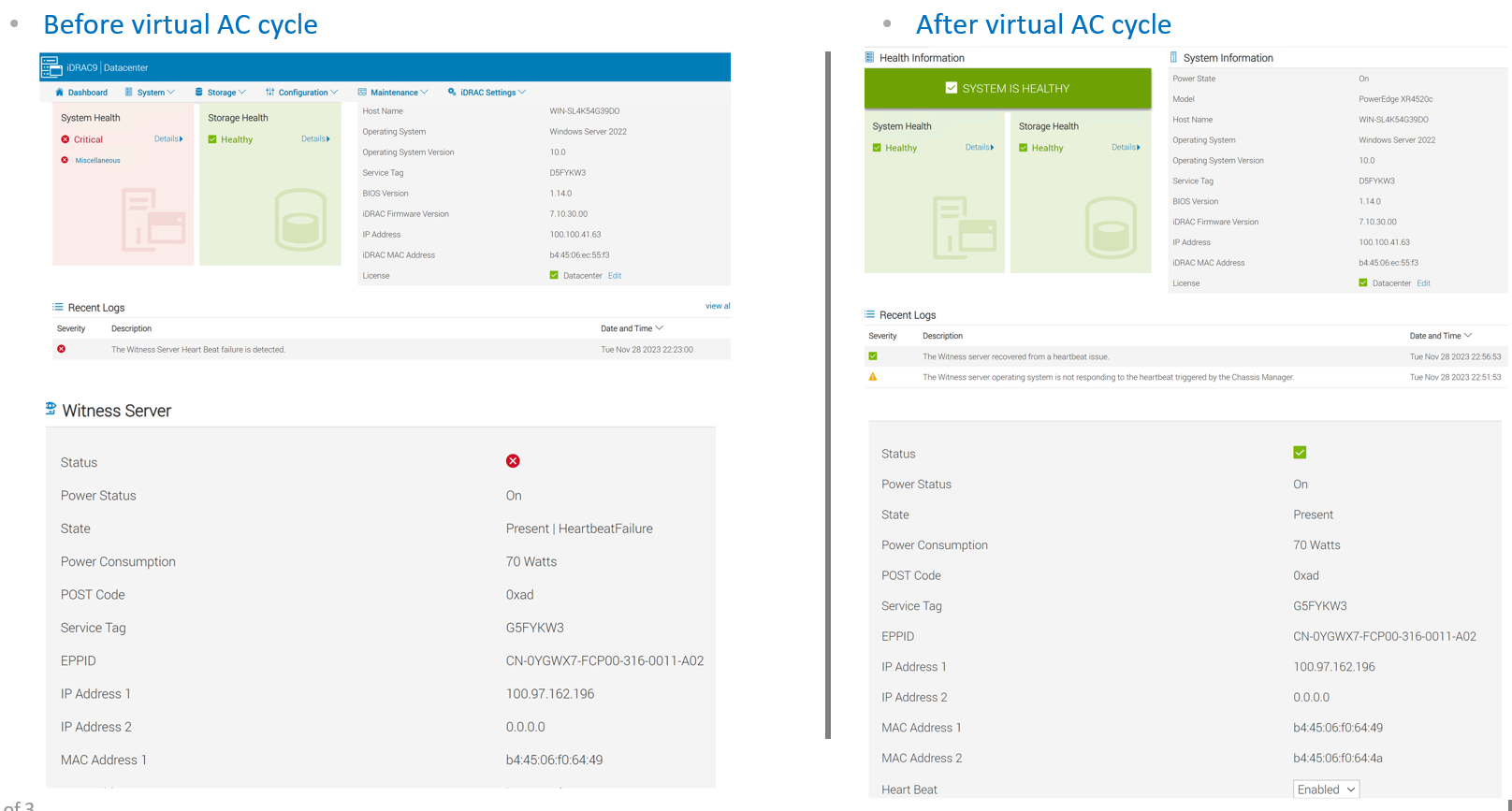Click the Healthy check icon under after System Health
Image resolution: width=1512 pixels, height=811 pixels.
click(x=877, y=148)
